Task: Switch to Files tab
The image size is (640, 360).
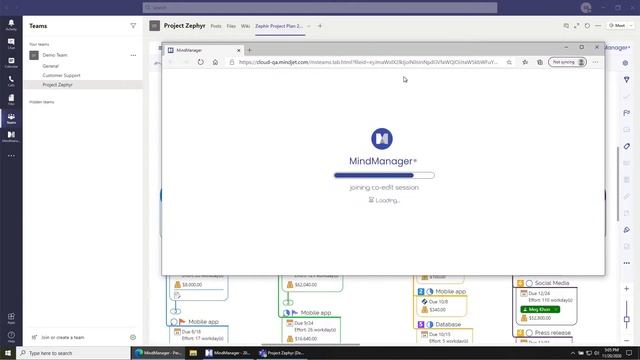Action: point(231,26)
